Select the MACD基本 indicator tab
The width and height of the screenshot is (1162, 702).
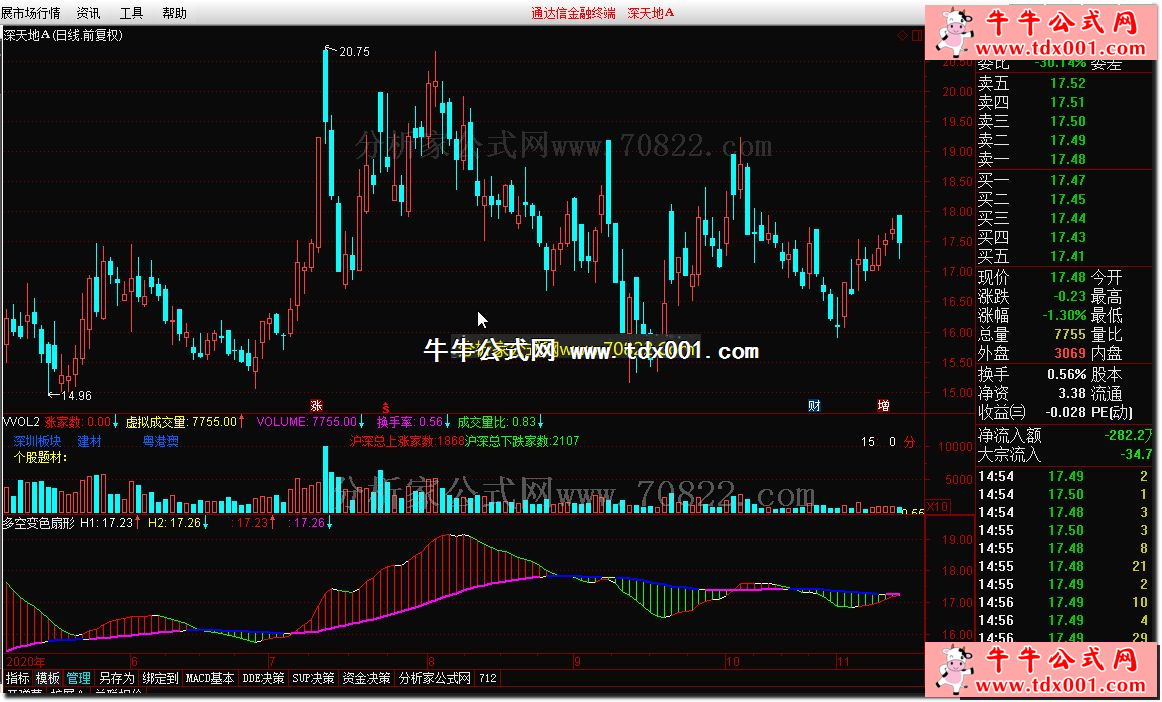(210, 678)
